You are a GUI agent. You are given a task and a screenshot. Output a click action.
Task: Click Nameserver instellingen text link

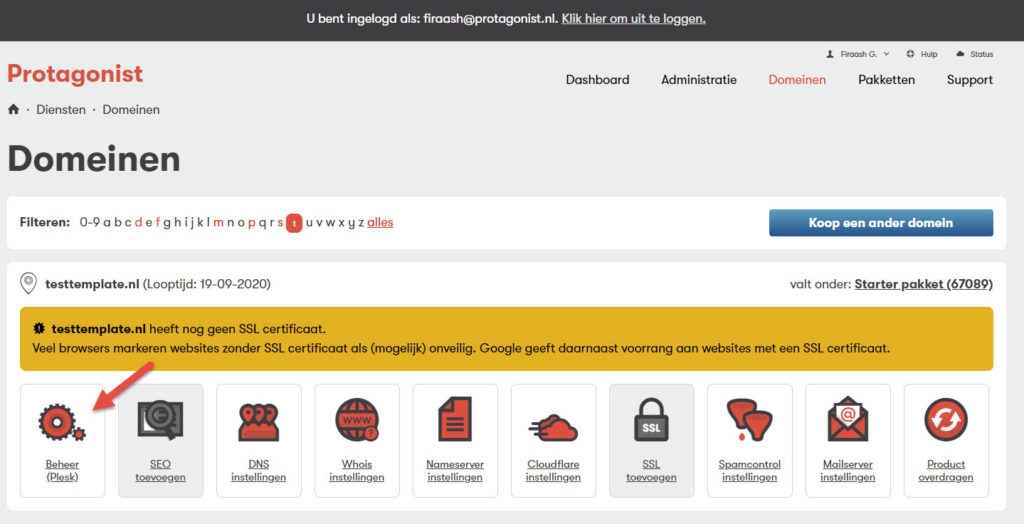(455, 470)
